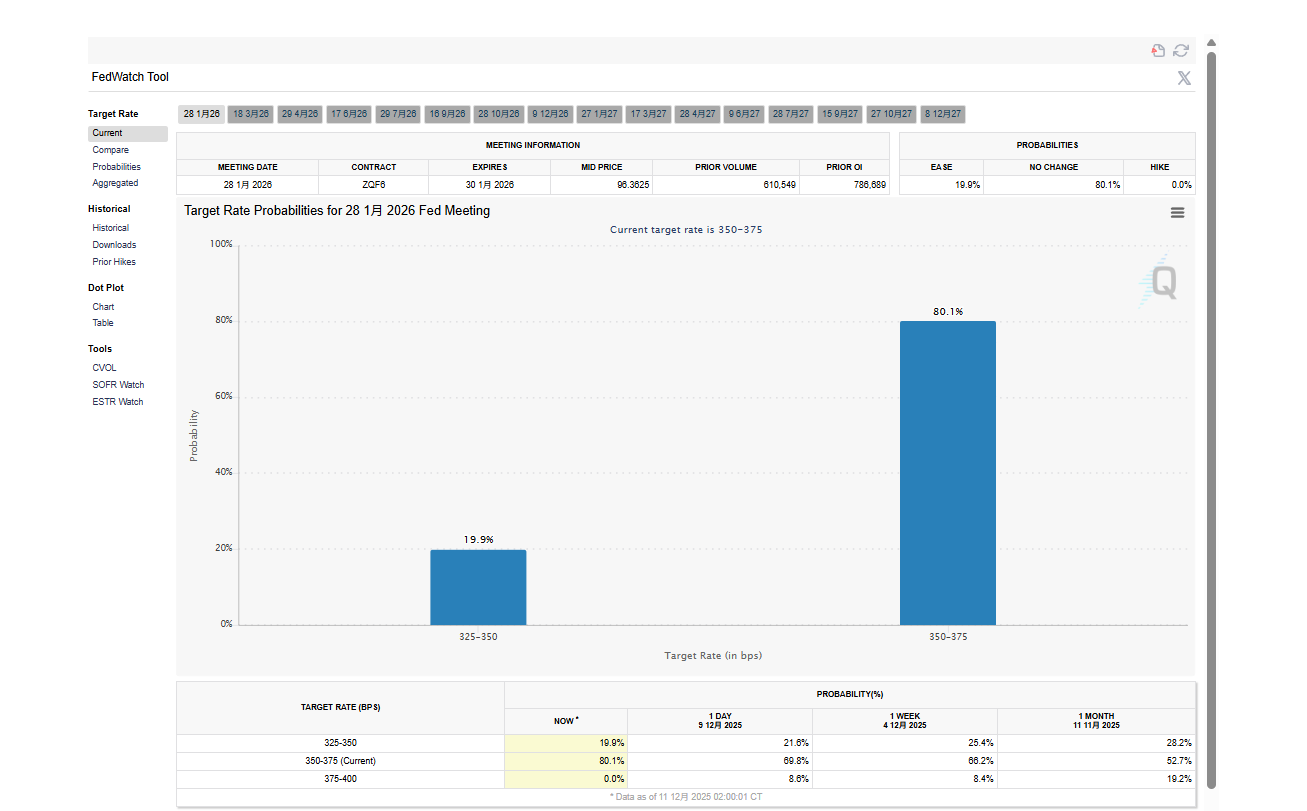Screen dimensions: 1307x811
Task: Open the CVOL tool
Action: [x=104, y=368]
